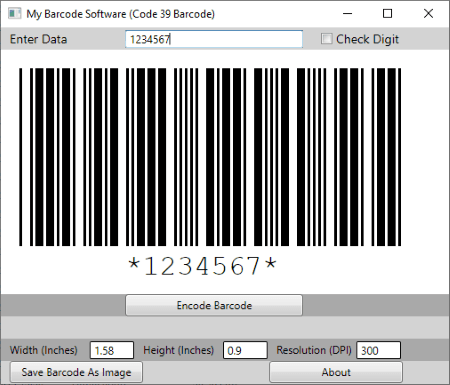Select the Width (Inches) field
Image resolution: width=450 pixels, height=385 pixels.
click(112, 350)
